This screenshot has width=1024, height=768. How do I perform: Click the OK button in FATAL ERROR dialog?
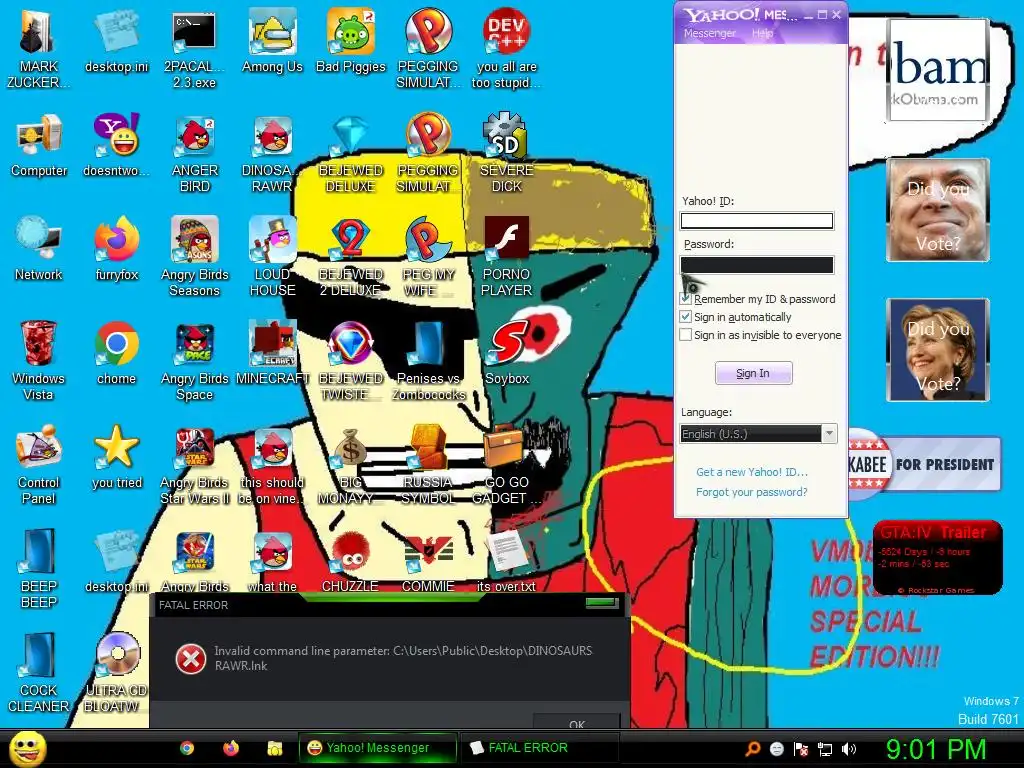pos(577,722)
